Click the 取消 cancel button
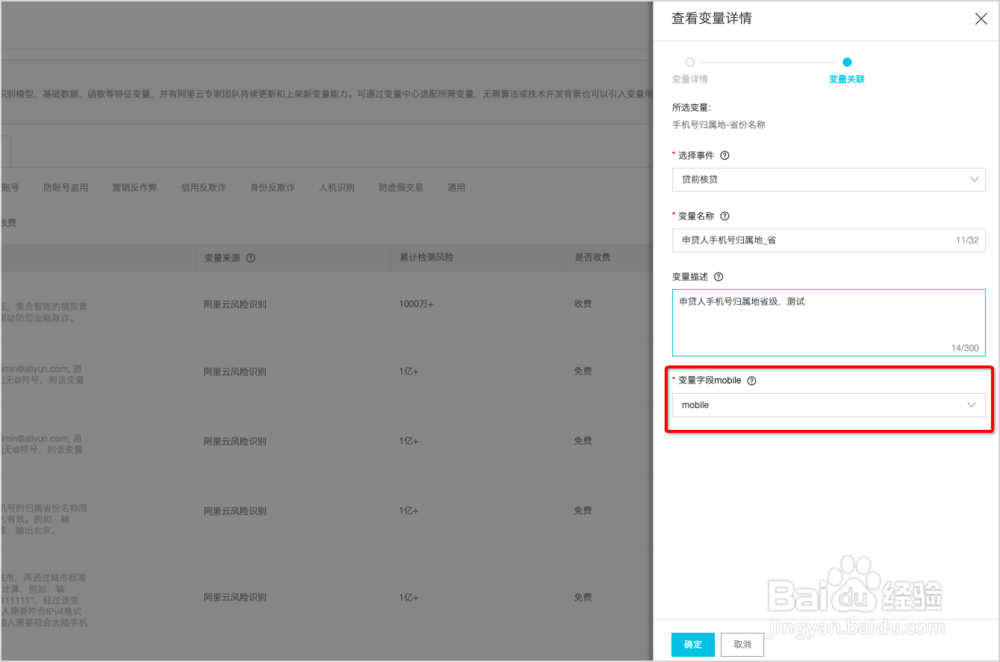 click(x=741, y=645)
